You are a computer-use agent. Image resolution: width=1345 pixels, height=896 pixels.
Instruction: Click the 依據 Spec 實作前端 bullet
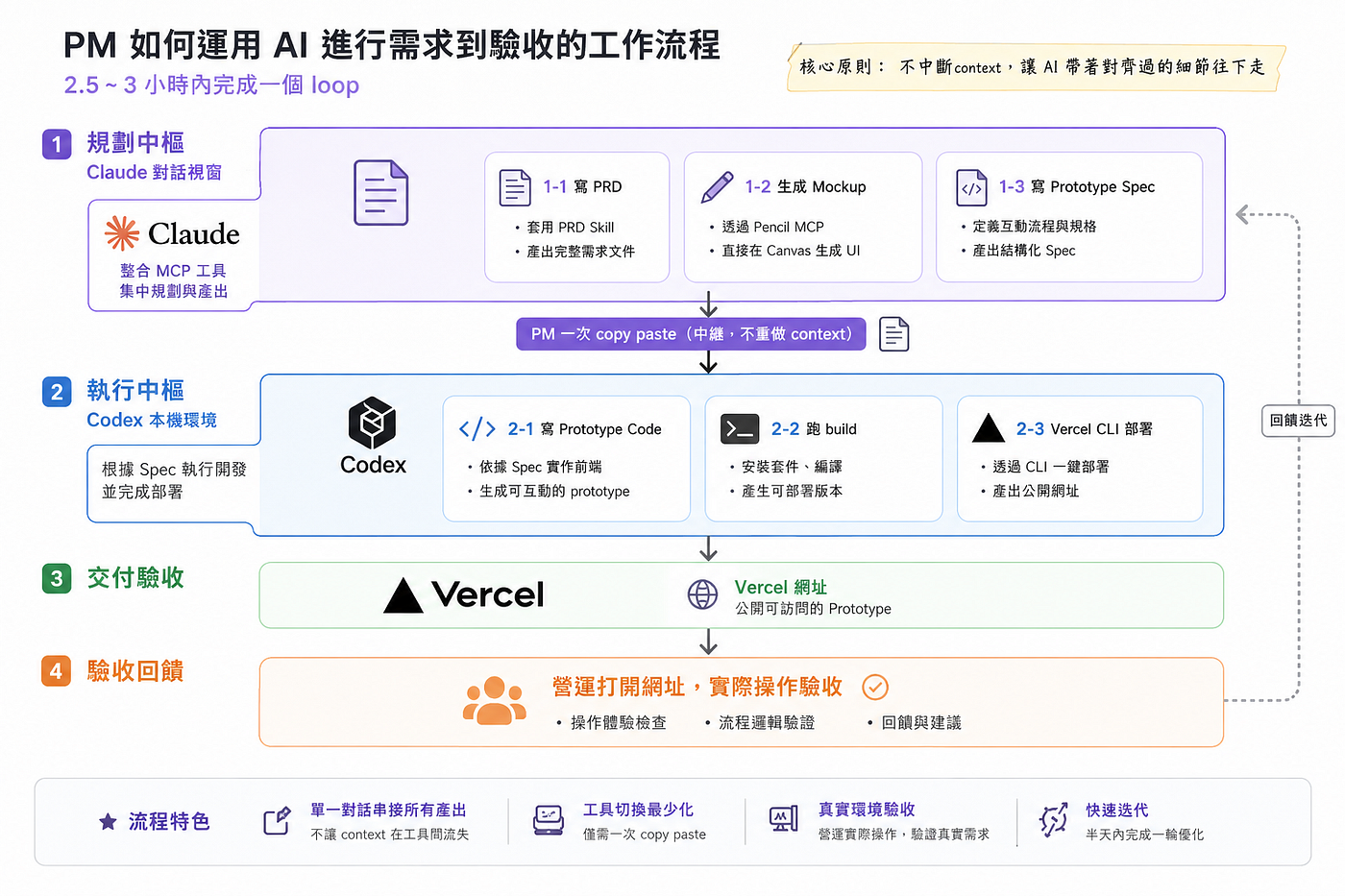click(x=541, y=467)
